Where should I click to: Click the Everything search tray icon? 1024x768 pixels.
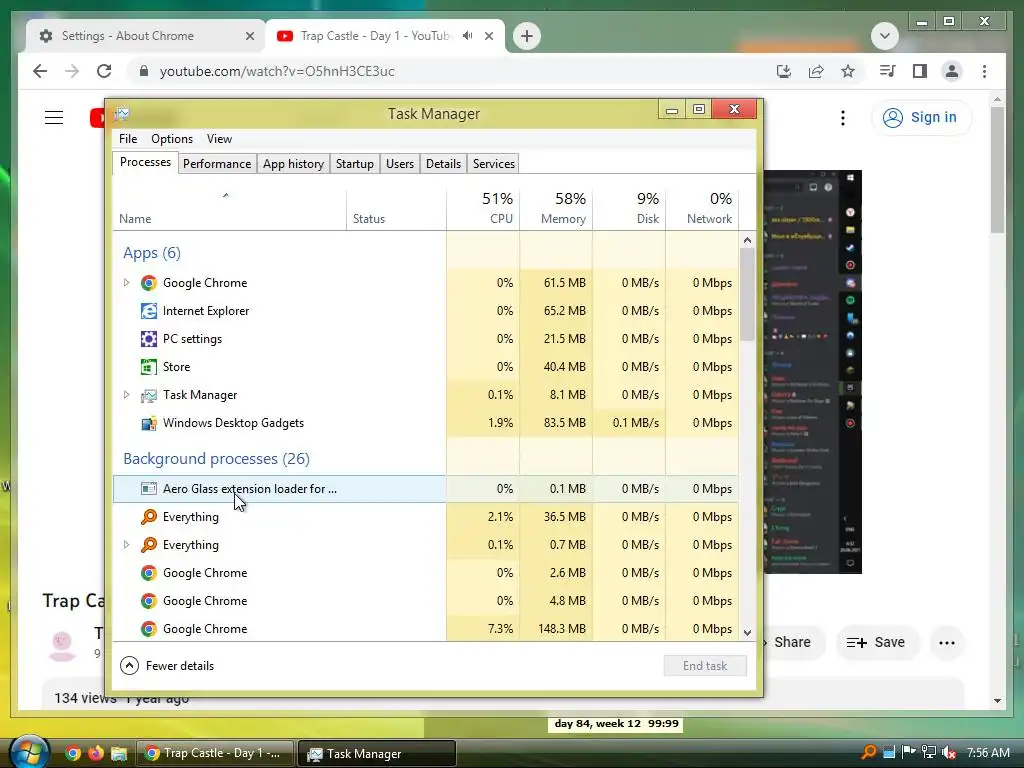(869, 753)
